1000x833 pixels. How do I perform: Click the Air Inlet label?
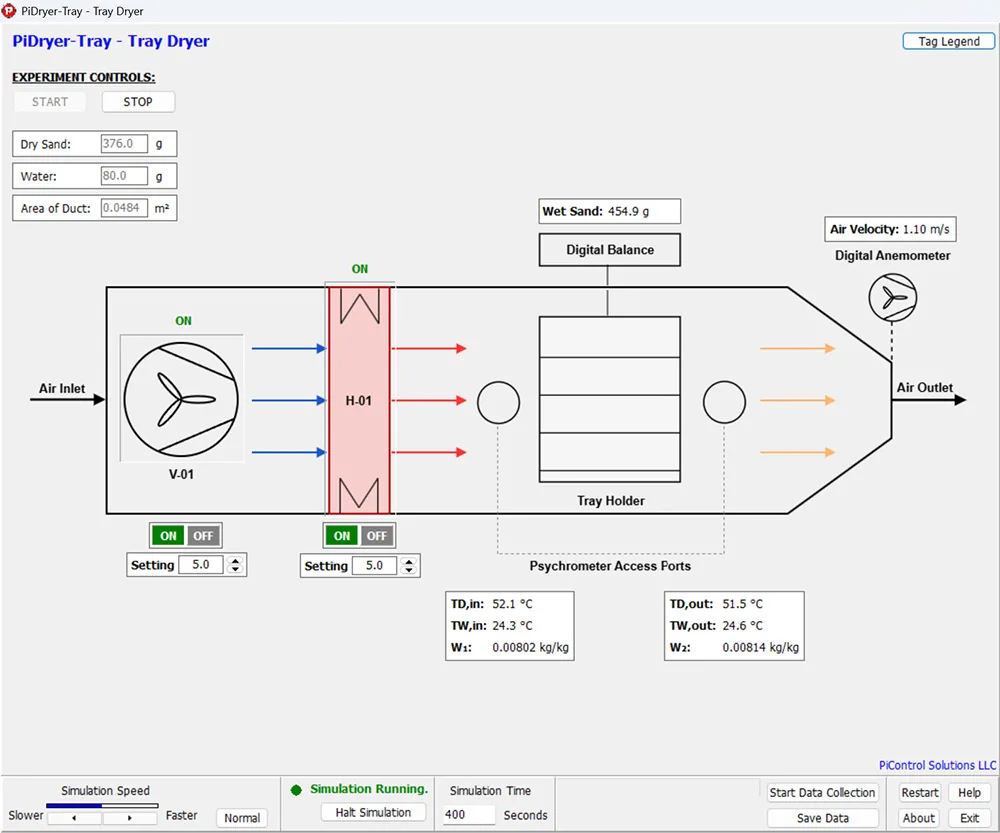(x=62, y=388)
